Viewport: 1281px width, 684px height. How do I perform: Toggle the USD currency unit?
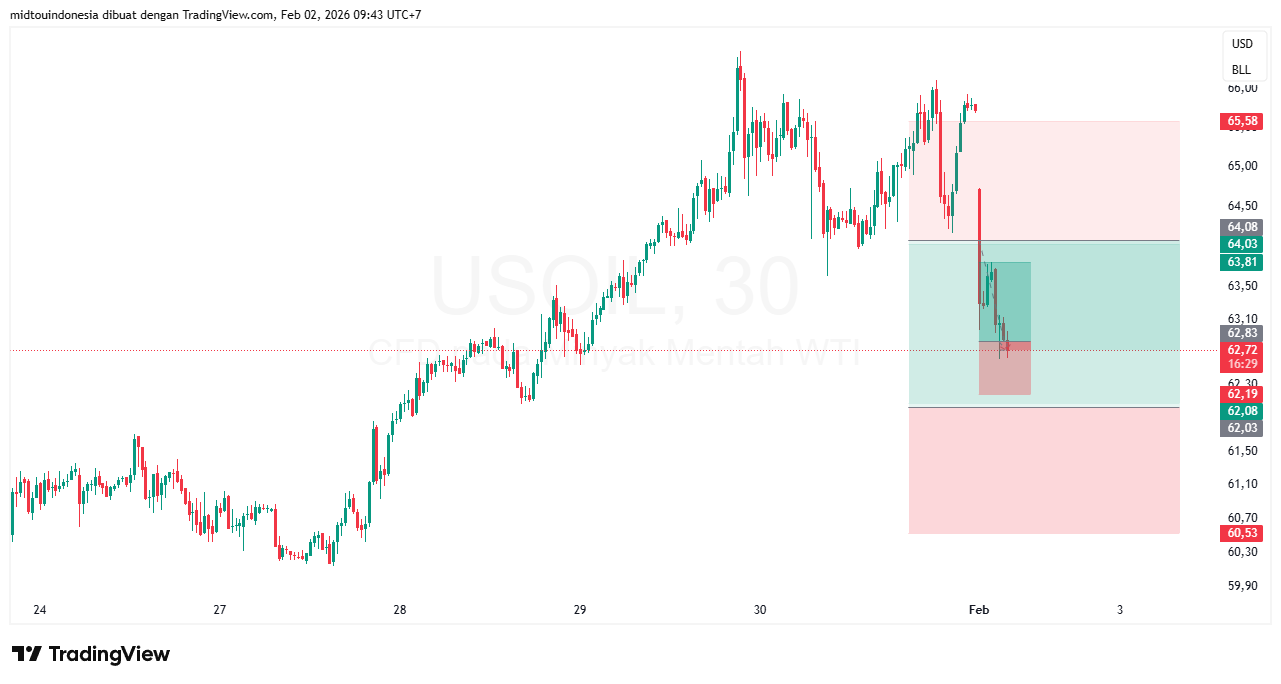coord(1243,43)
